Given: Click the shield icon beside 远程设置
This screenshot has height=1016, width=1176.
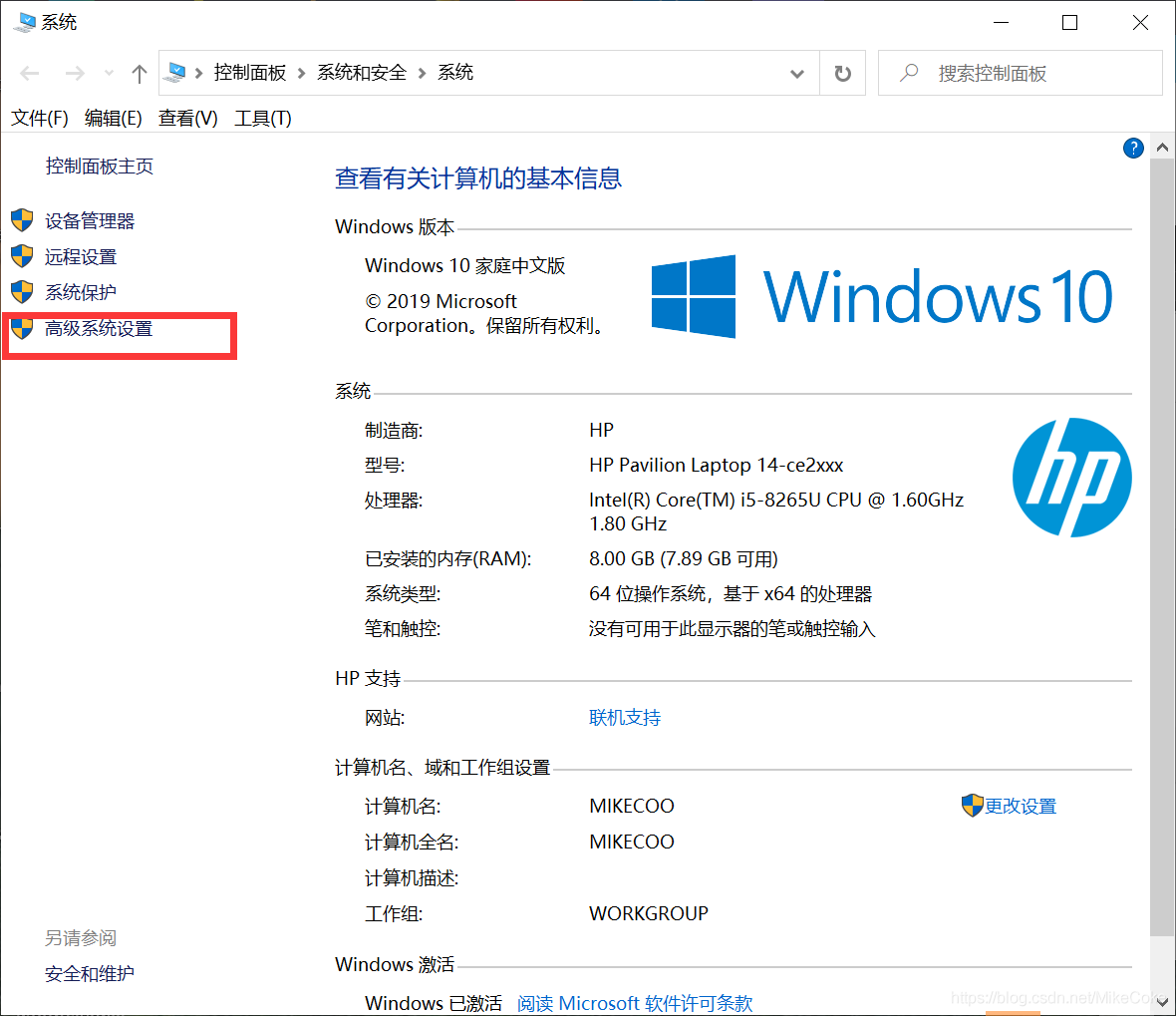Looking at the screenshot, I should [x=22, y=256].
